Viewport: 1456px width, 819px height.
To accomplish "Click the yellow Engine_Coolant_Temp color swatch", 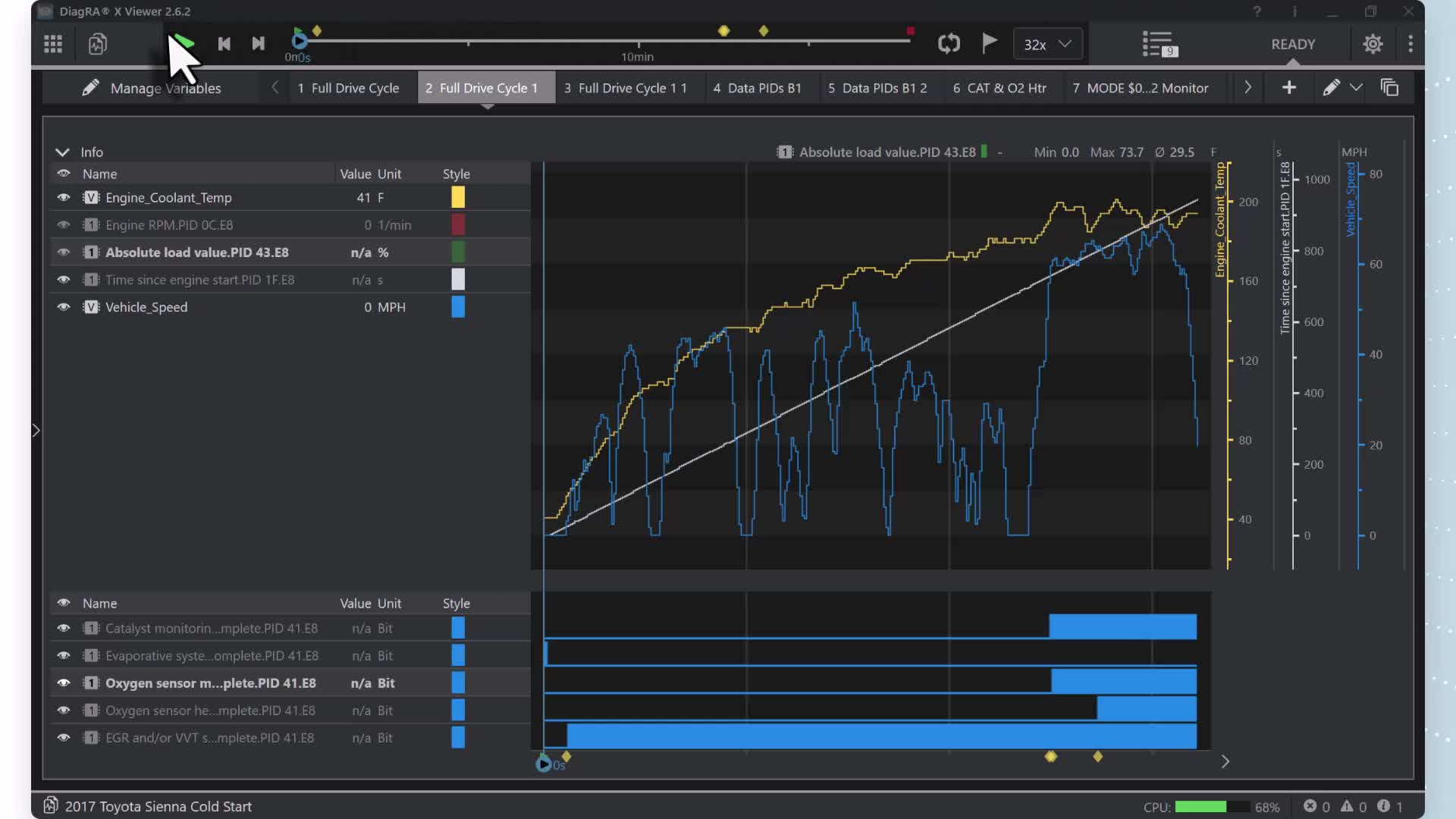I will tap(458, 197).
